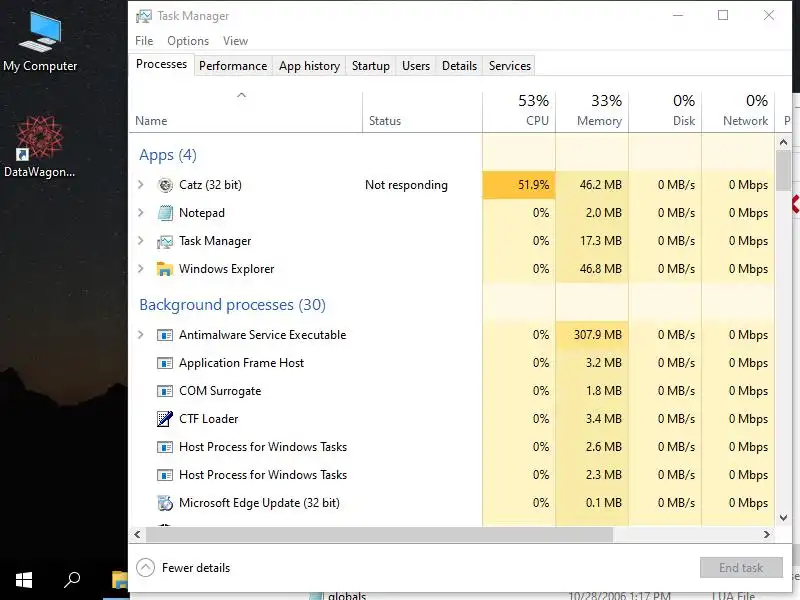Switch to the Services tab
This screenshot has width=800, height=600.
(x=510, y=66)
